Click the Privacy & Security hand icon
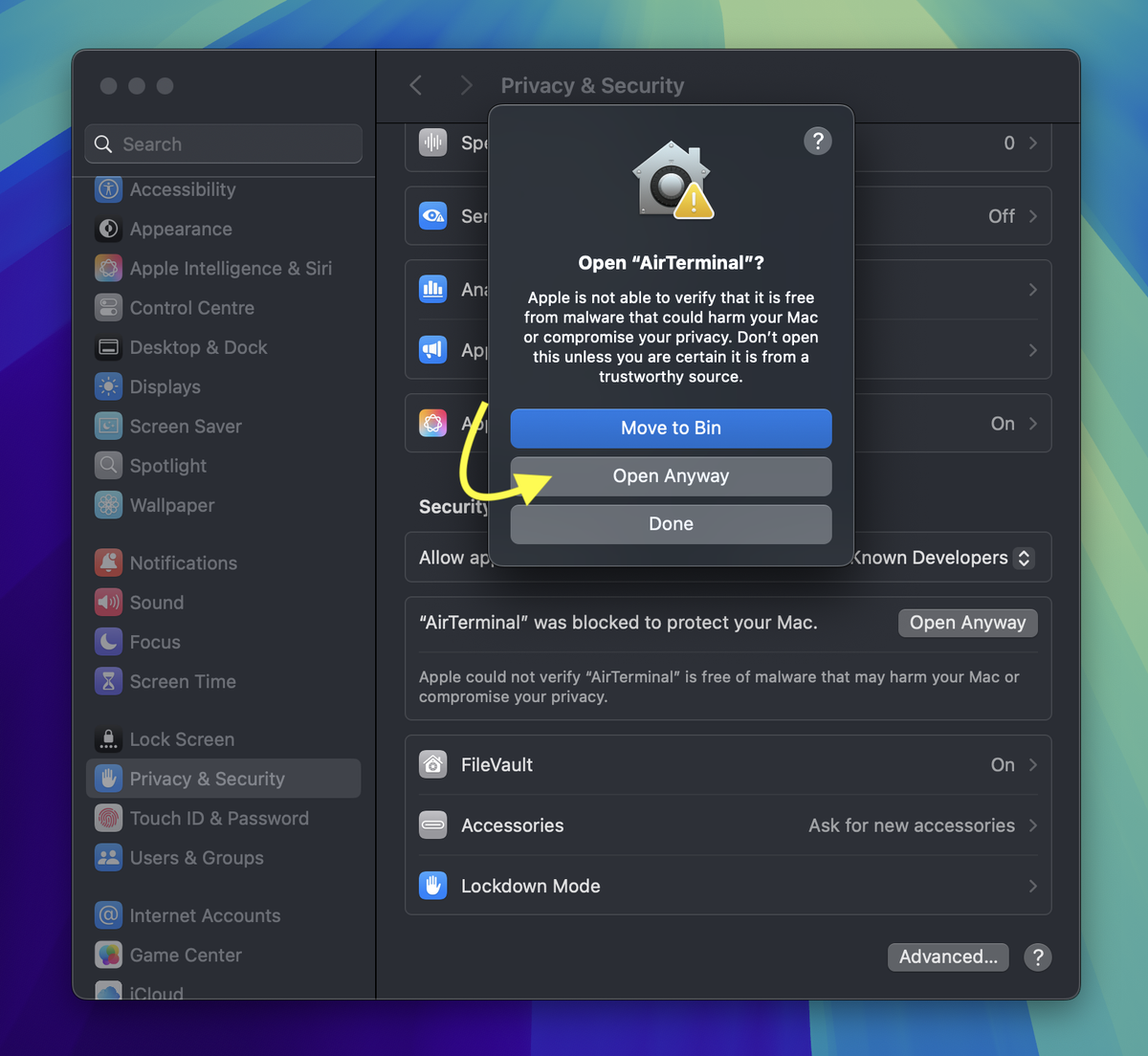The width and height of the screenshot is (1148, 1056). point(108,779)
